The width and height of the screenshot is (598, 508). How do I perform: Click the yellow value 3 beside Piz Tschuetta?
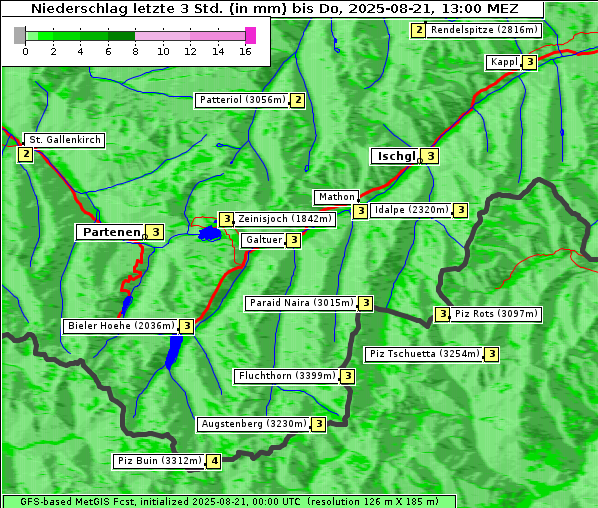tap(492, 354)
